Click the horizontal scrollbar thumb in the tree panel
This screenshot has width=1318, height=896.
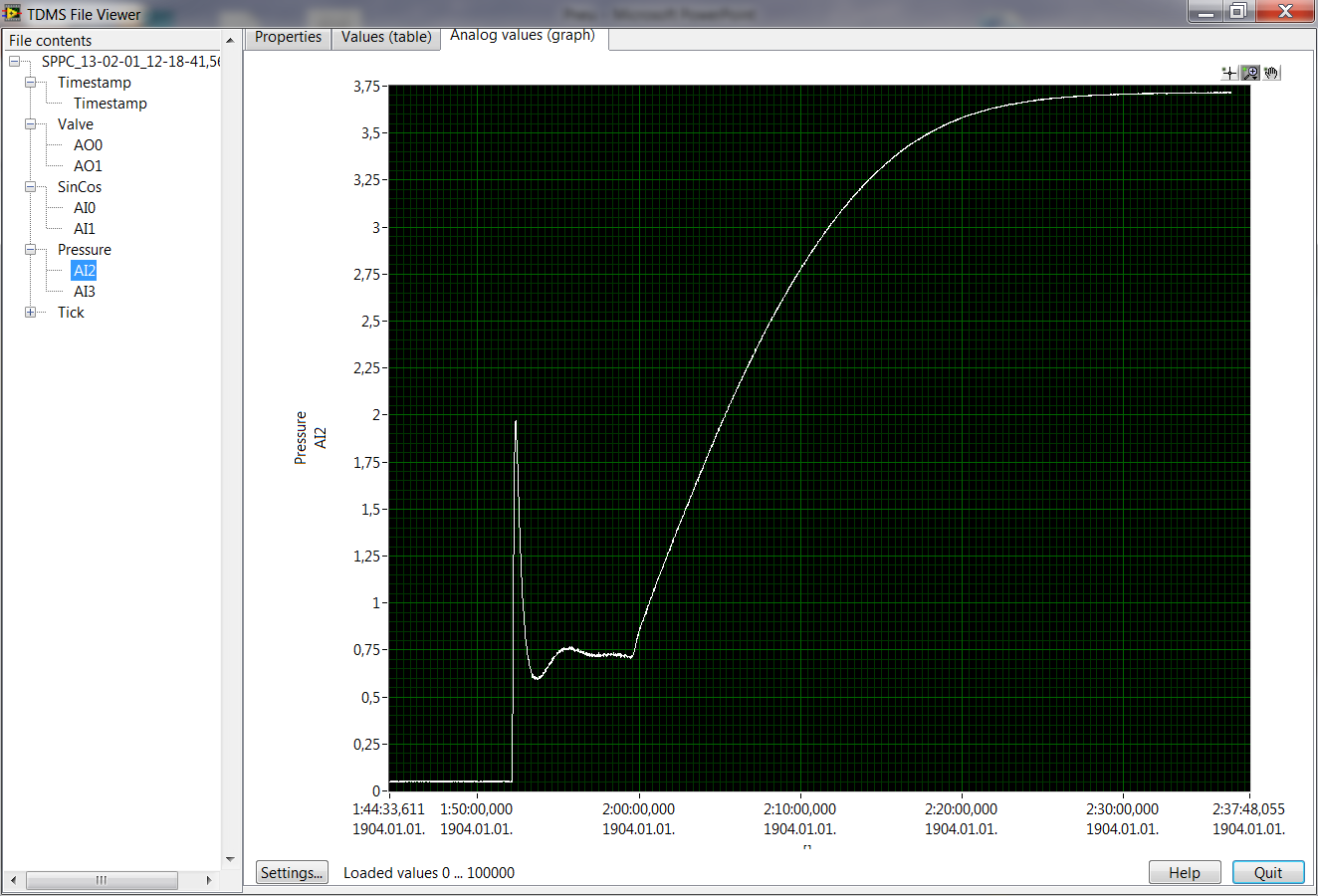(x=102, y=880)
